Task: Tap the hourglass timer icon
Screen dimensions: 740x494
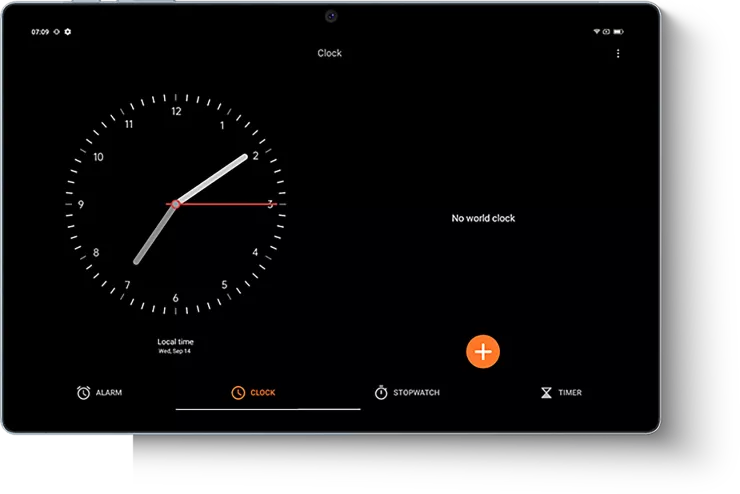Action: [546, 393]
